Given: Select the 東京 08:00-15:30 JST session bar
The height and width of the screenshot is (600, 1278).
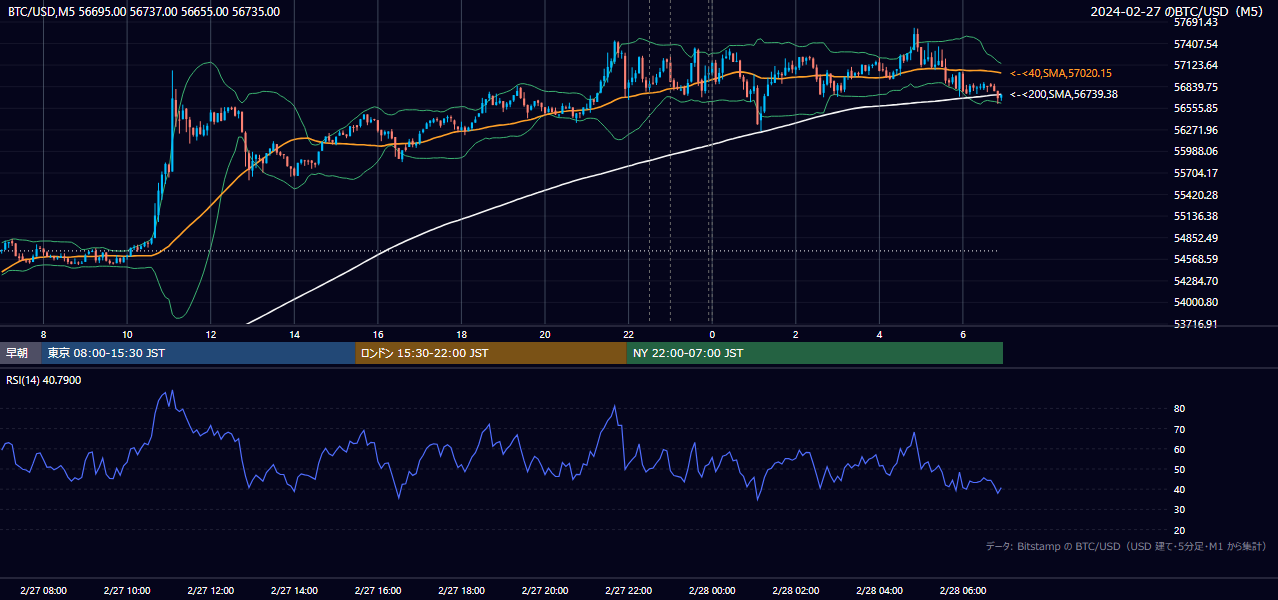Looking at the screenshot, I should tap(198, 353).
